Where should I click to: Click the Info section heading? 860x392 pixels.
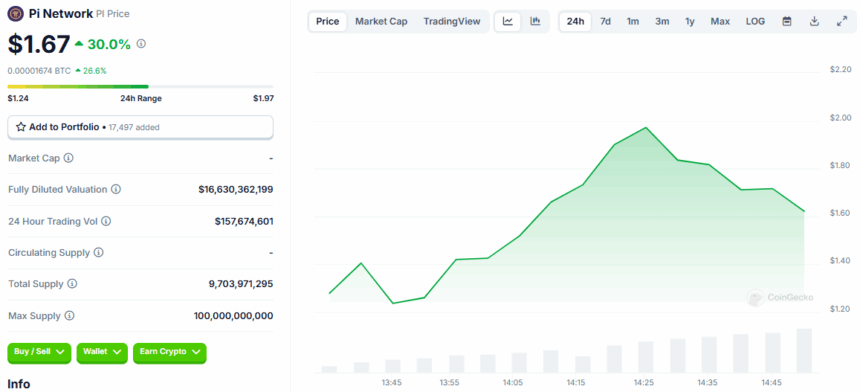[19, 384]
